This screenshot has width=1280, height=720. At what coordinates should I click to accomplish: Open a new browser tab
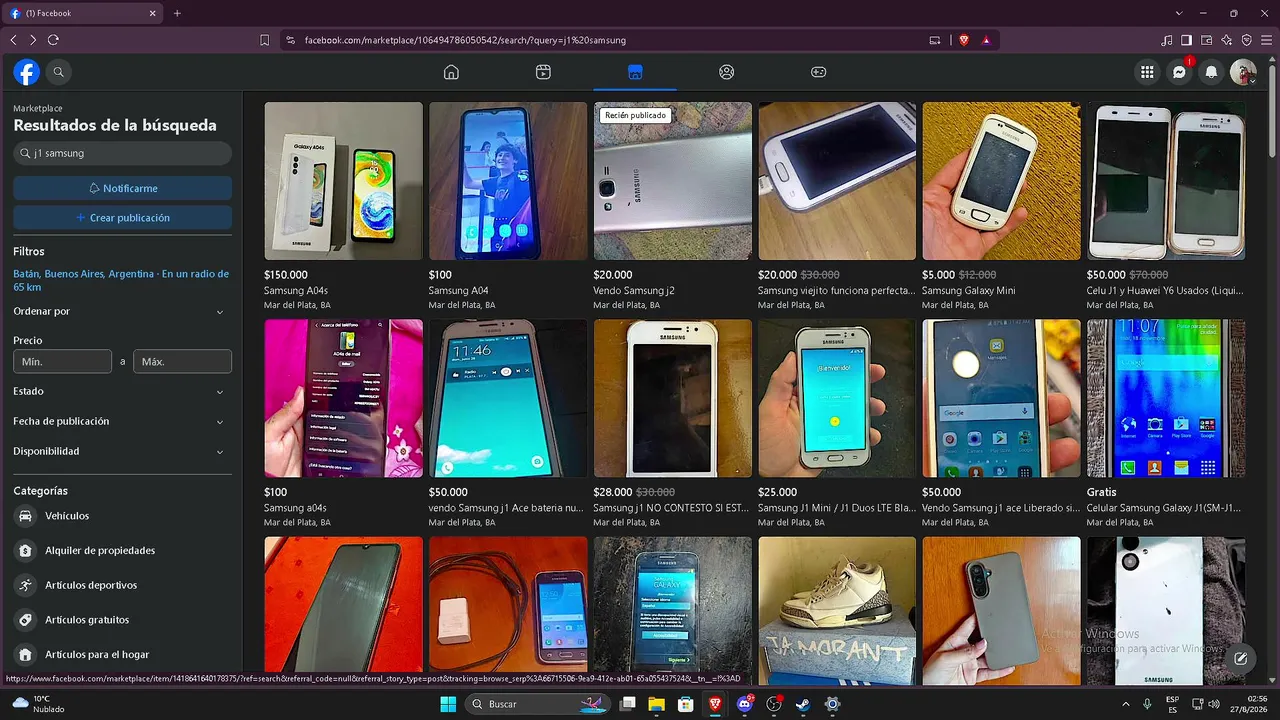(177, 13)
